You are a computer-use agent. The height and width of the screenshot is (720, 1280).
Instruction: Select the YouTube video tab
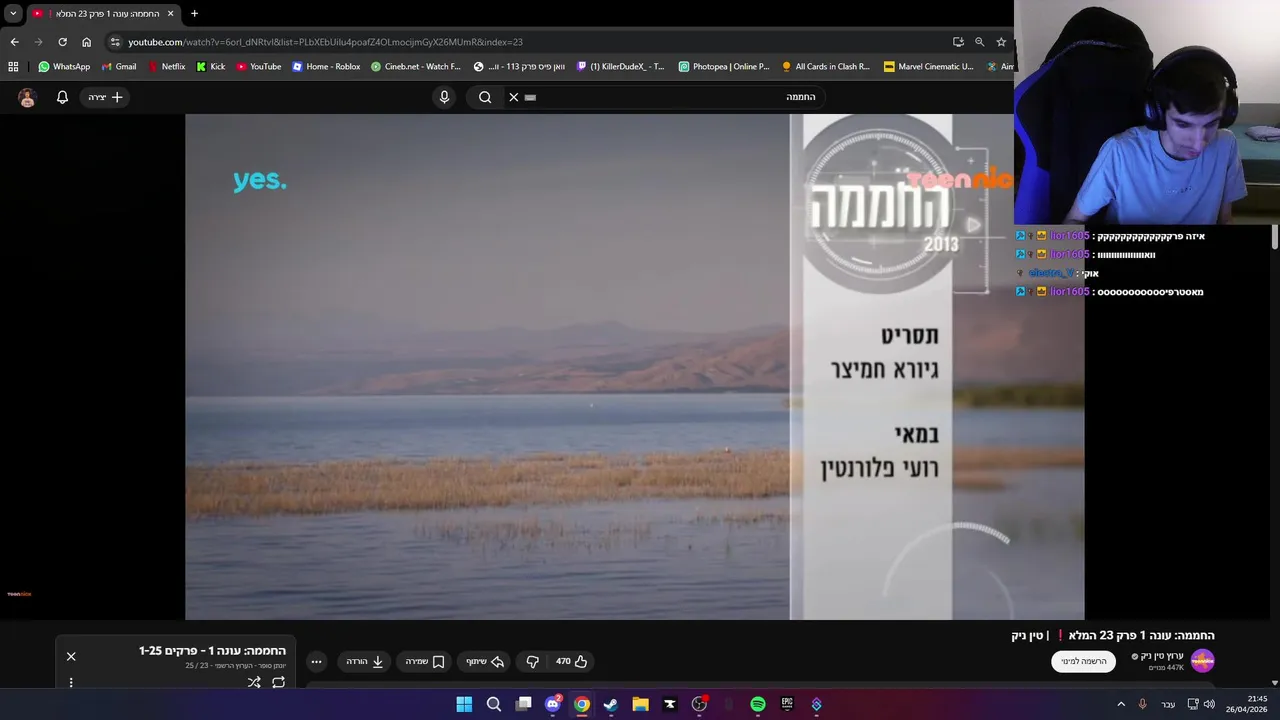tap(103, 14)
